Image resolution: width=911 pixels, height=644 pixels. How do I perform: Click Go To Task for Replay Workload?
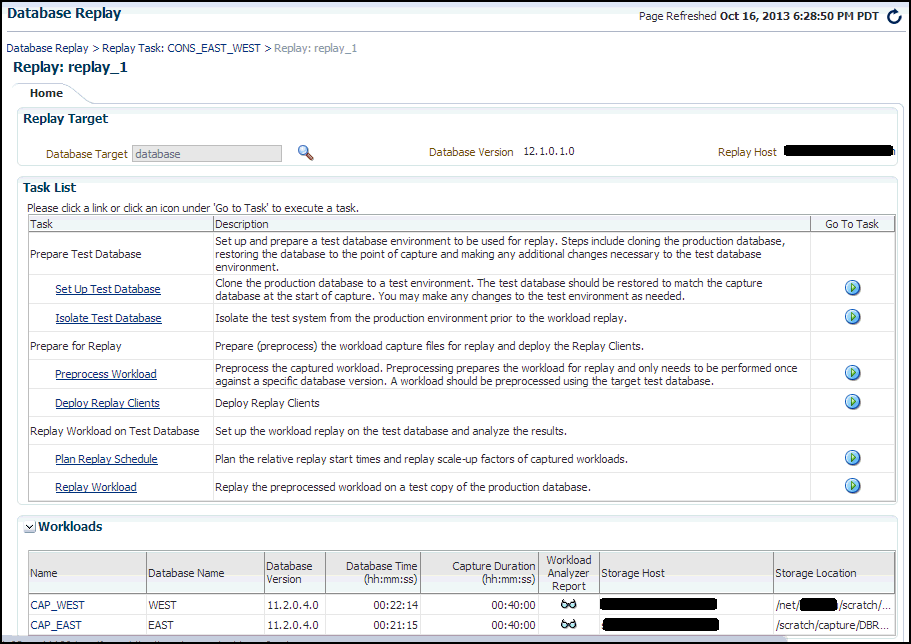click(852, 486)
